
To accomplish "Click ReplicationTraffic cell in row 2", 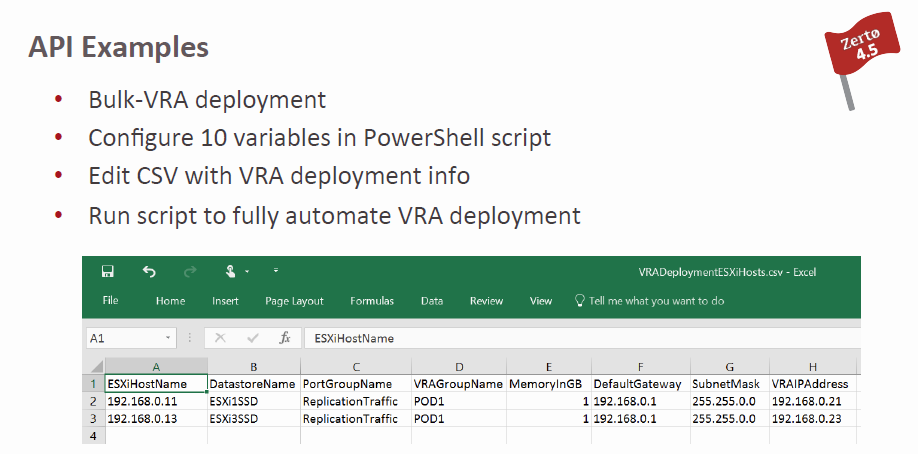I will click(356, 401).
